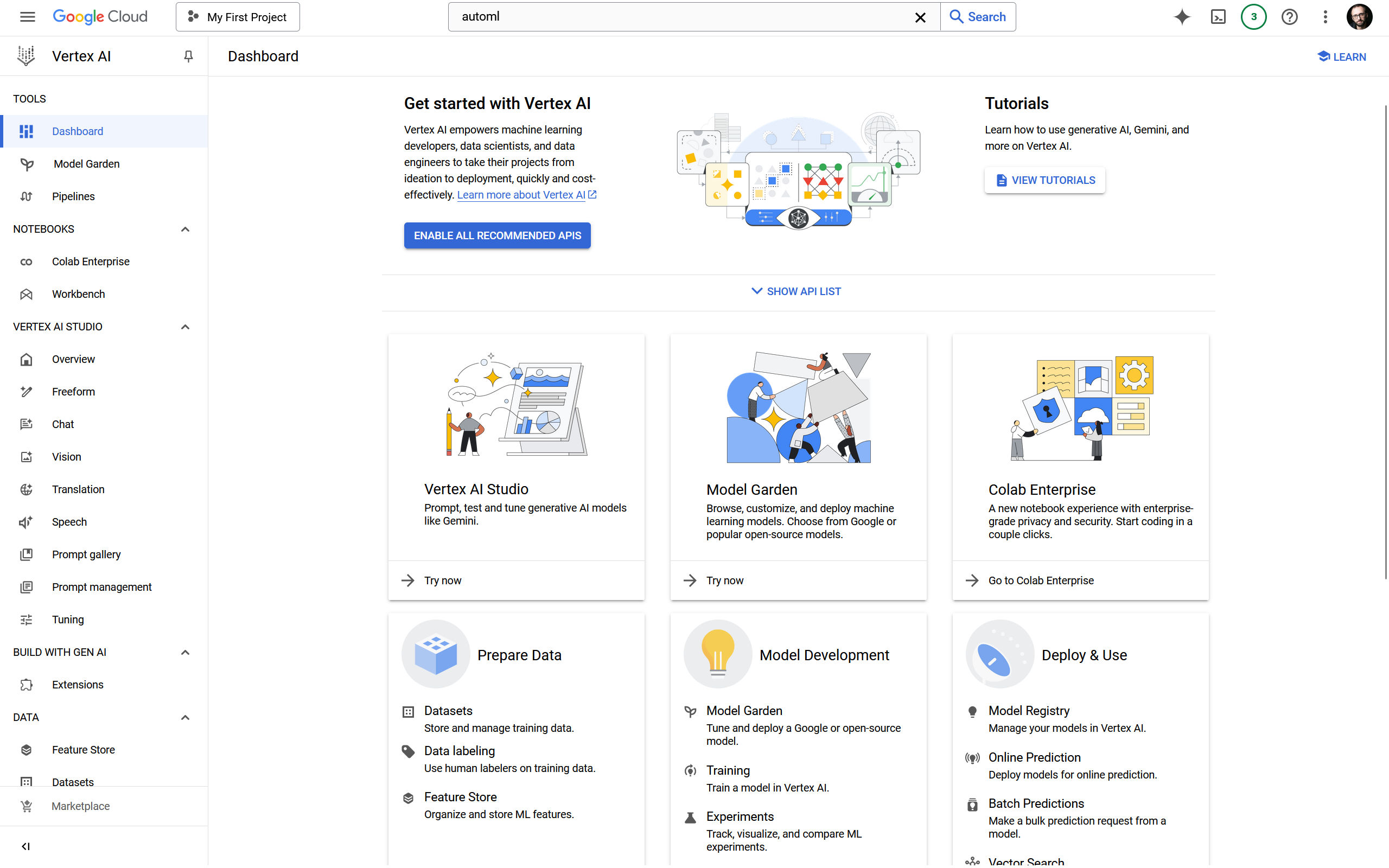Click Go to Colab Enterprise

1041,580
